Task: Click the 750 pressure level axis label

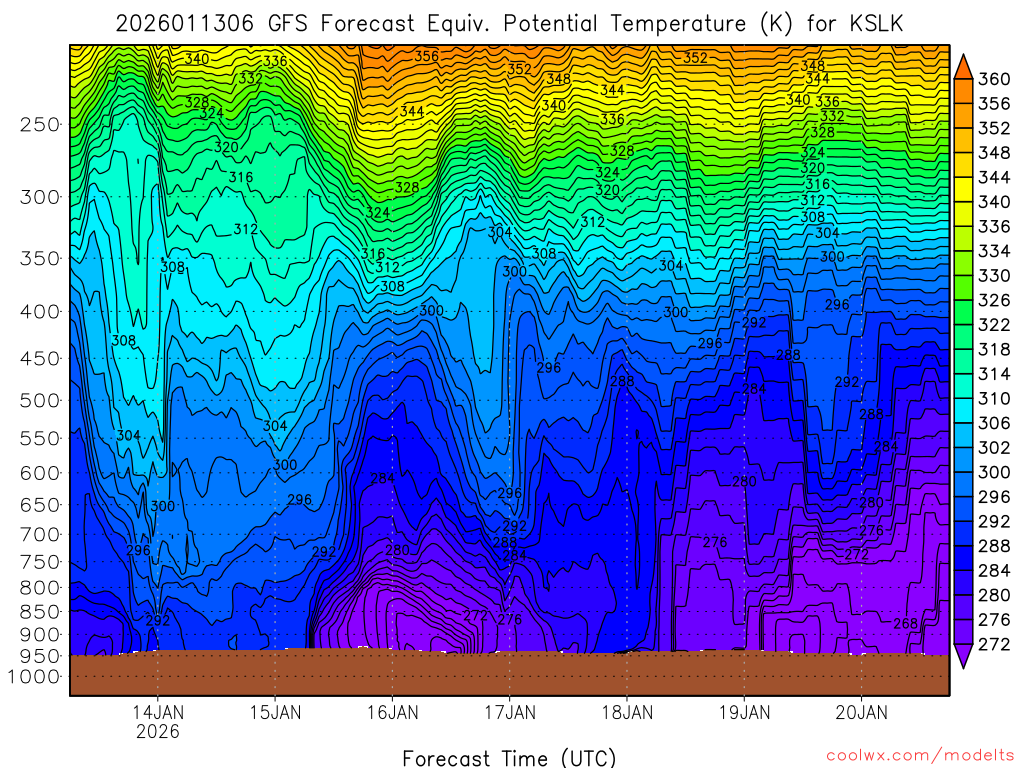Action: (40, 562)
